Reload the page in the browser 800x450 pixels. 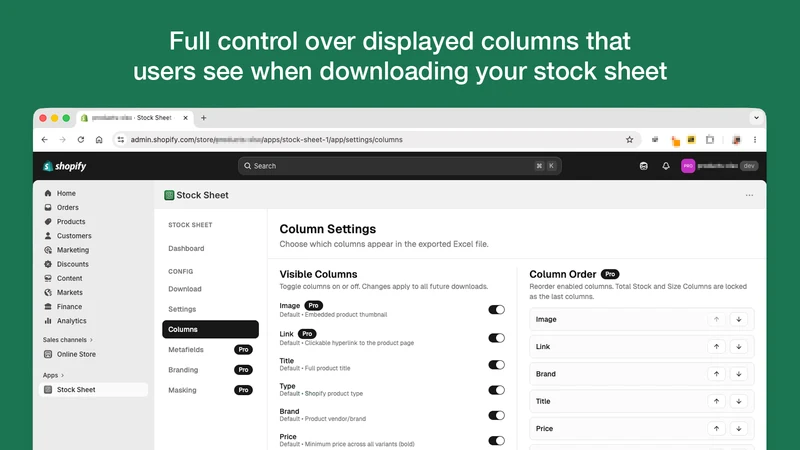[81, 140]
